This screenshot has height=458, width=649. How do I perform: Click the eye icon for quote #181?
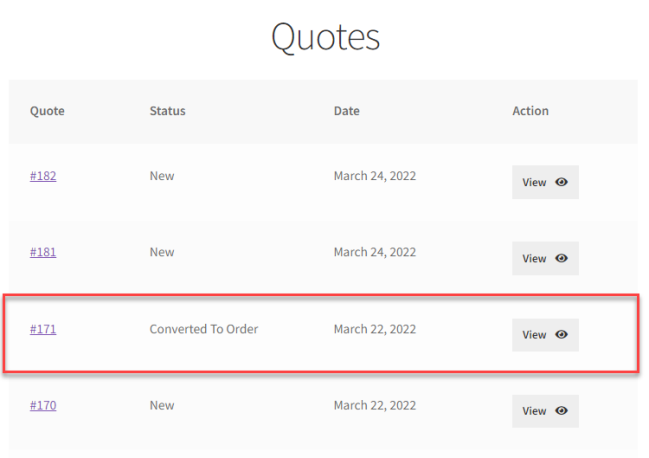pyautogui.click(x=561, y=258)
